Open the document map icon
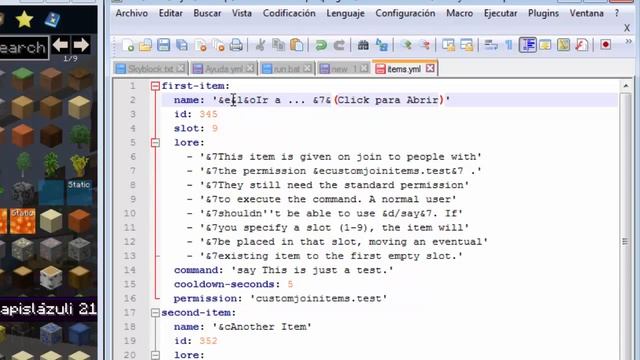Screen dimensions: 640x360 563,45
